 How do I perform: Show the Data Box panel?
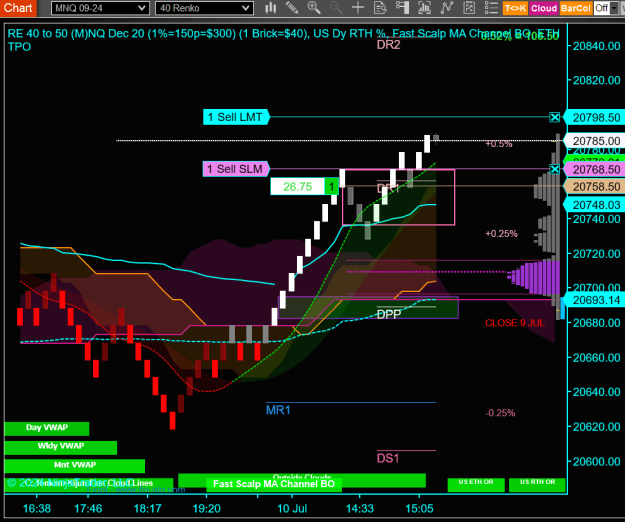coord(380,8)
